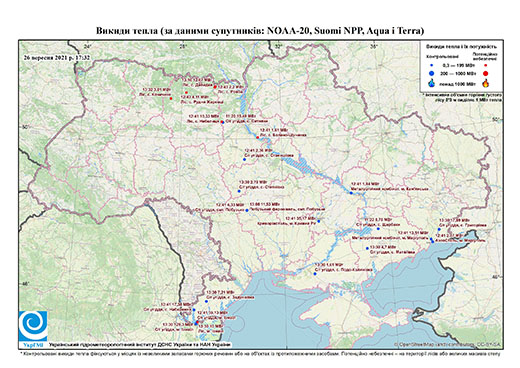The width and height of the screenshot is (520, 368).
Task: Click the blue flame icon in legend
Action: pyautogui.click(x=432, y=83)
